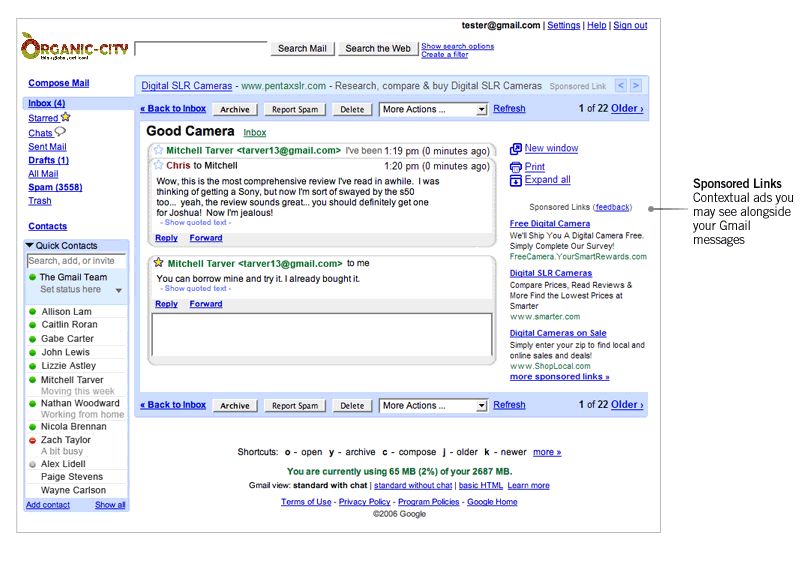Screen dimensions: 800x582
Task: Open the Set status here dropdown
Action: tap(119, 290)
